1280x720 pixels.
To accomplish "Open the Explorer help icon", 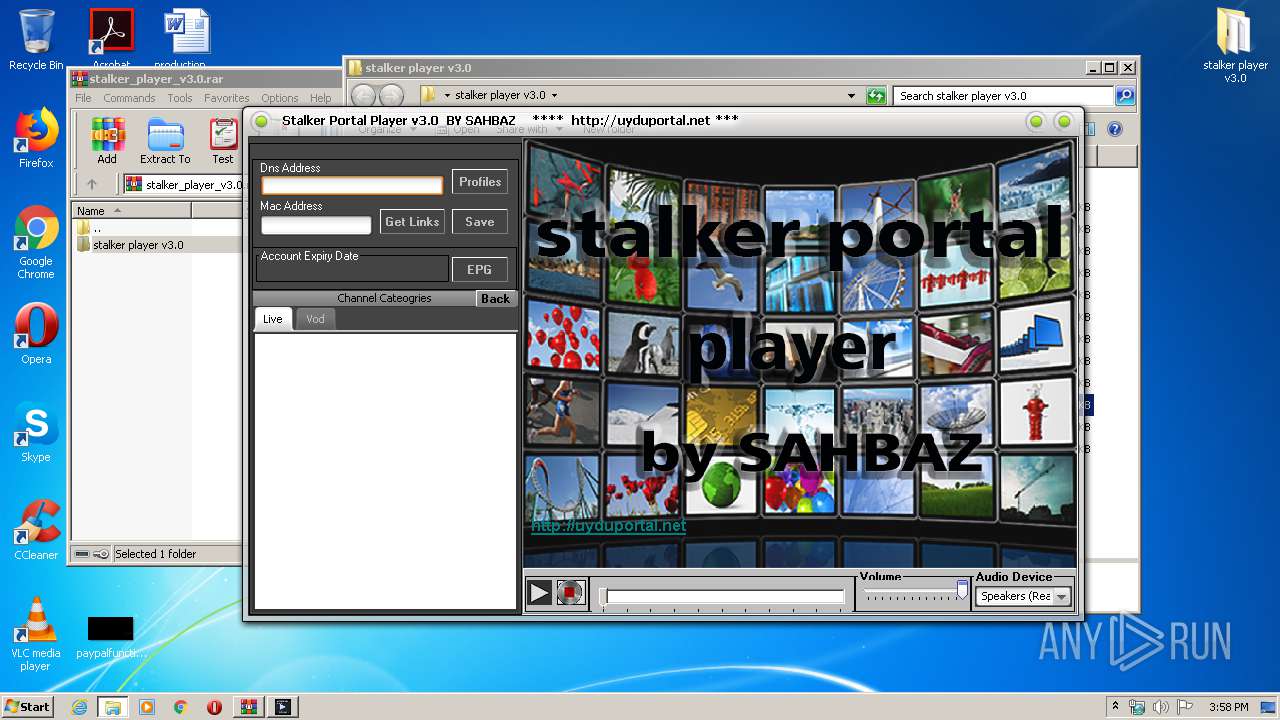I will point(1115,129).
